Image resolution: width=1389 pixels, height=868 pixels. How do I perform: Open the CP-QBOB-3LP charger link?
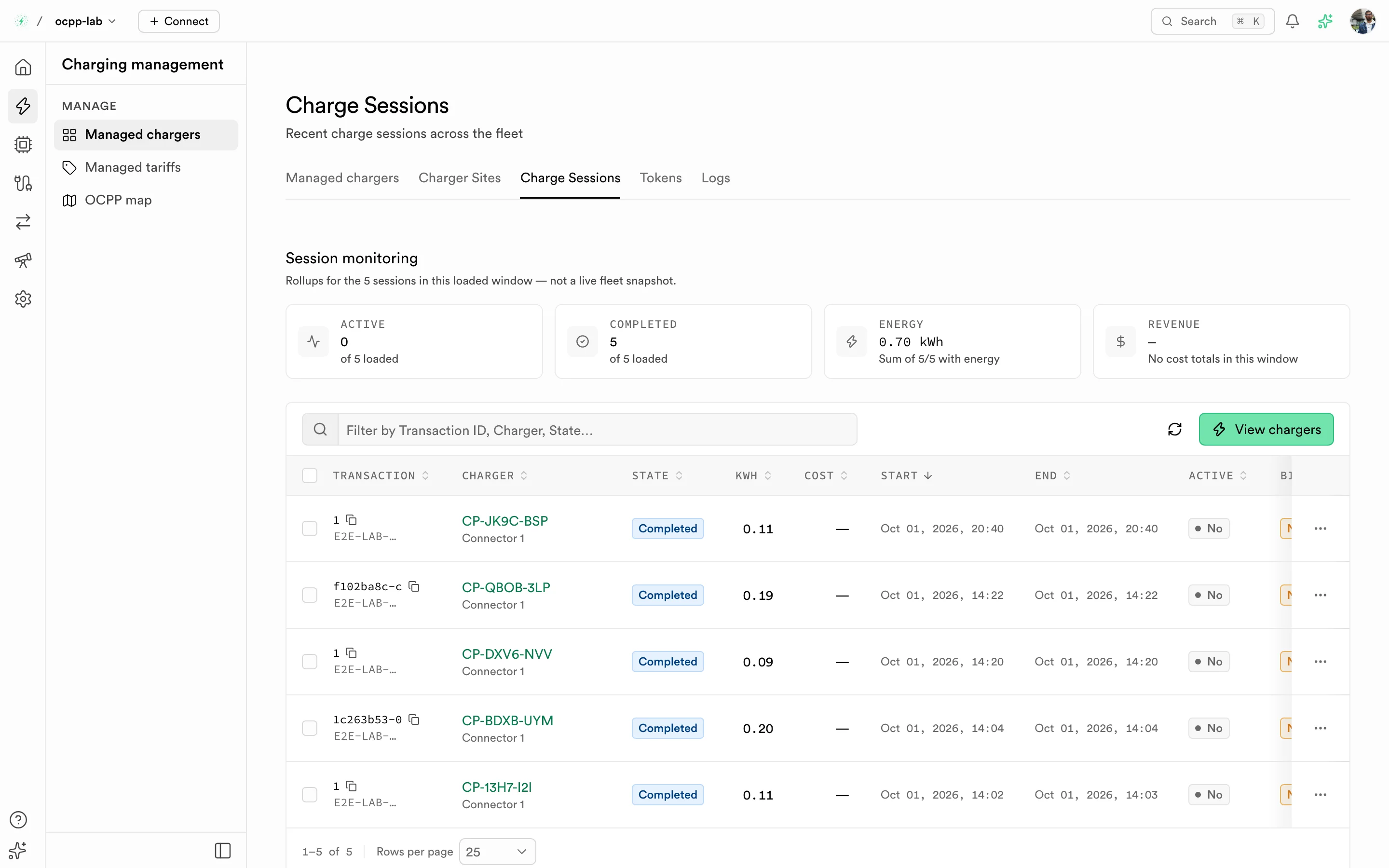(x=505, y=587)
